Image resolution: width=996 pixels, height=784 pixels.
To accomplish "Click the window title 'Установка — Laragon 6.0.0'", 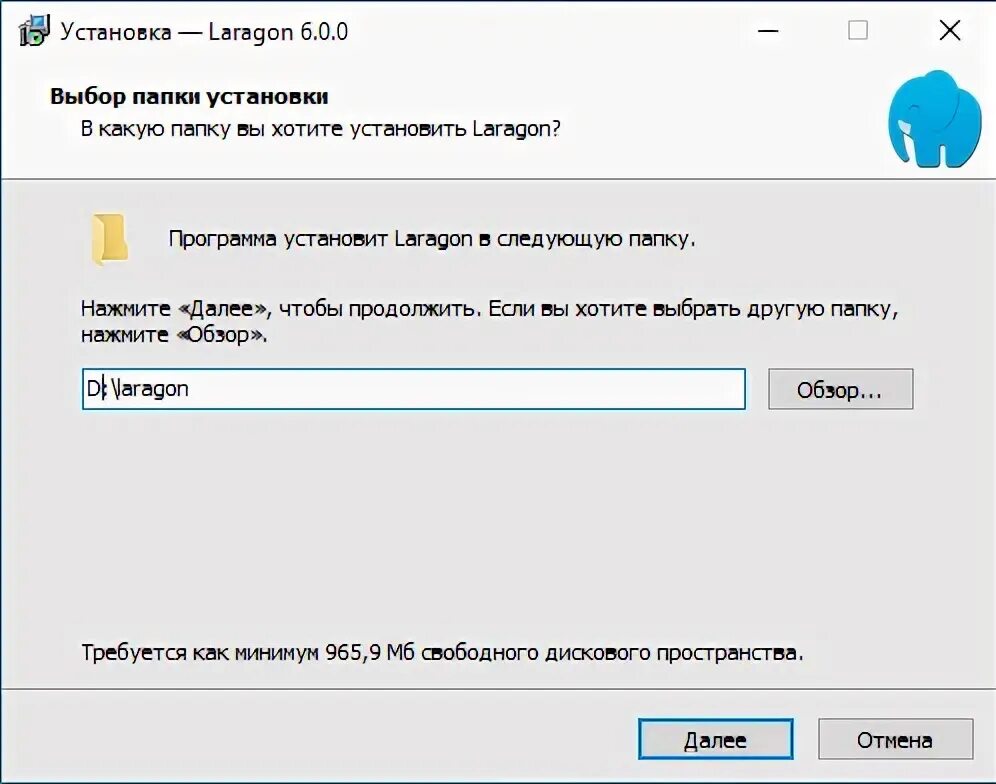I will 204,31.
